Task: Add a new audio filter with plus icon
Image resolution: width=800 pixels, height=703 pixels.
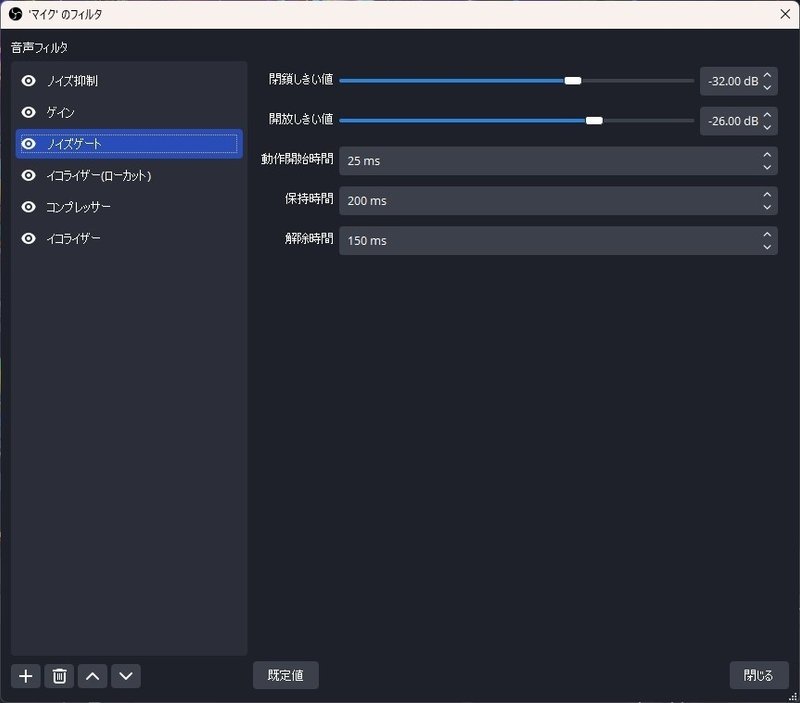Action: pyautogui.click(x=26, y=676)
